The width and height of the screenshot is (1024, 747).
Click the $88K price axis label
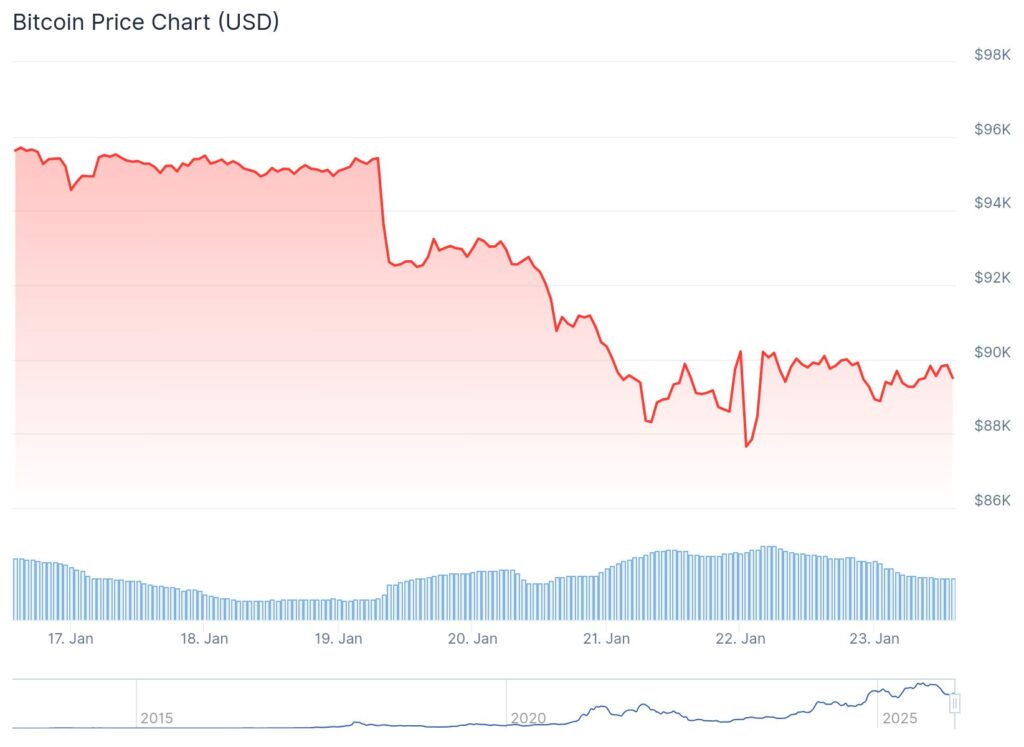[x=992, y=426]
